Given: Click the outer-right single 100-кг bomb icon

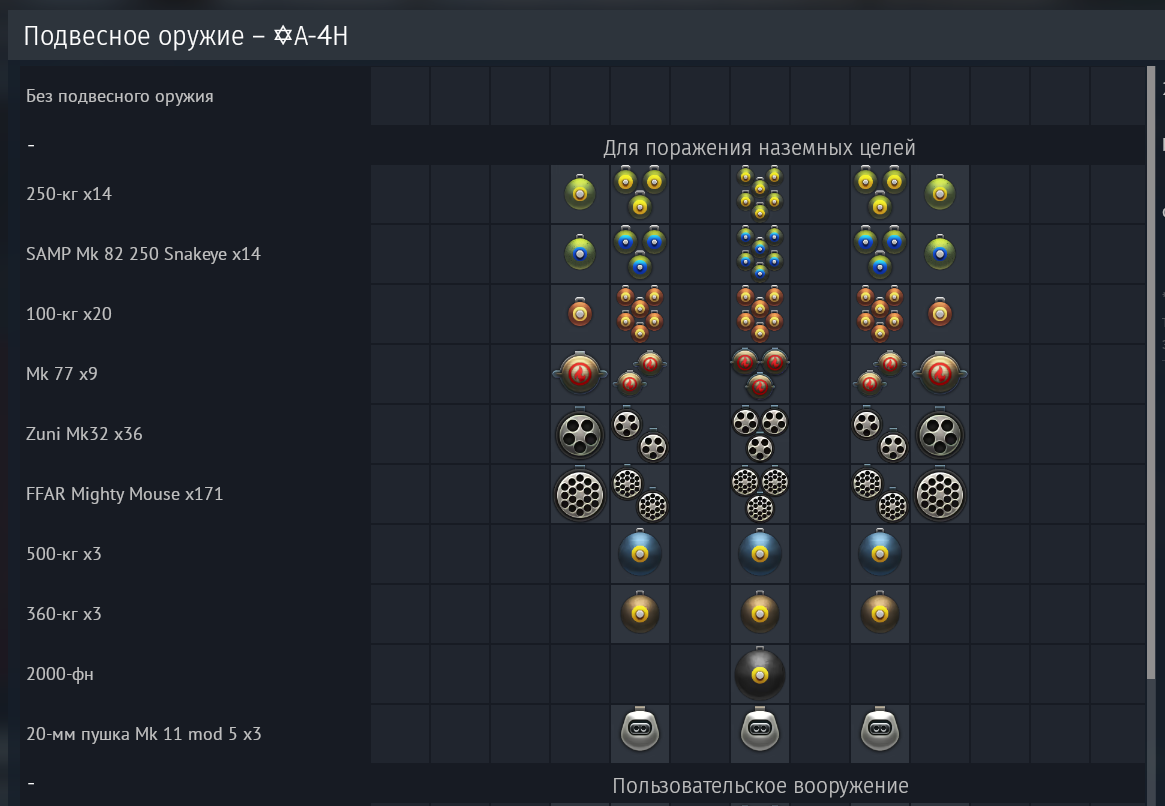Looking at the screenshot, I should [939, 313].
